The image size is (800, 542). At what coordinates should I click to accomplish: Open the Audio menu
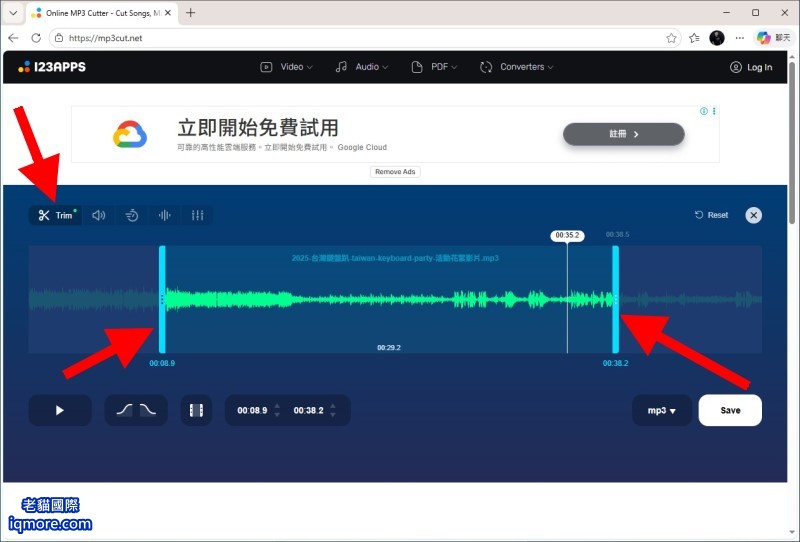(x=362, y=67)
